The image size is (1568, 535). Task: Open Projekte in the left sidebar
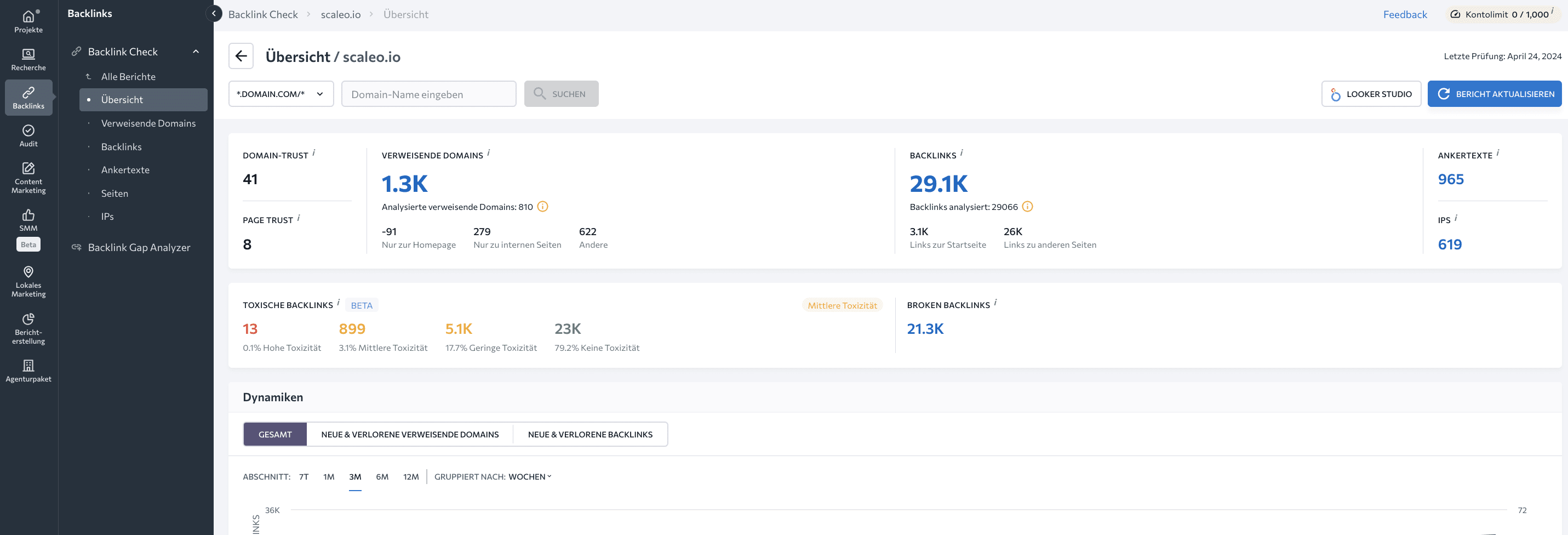click(28, 21)
